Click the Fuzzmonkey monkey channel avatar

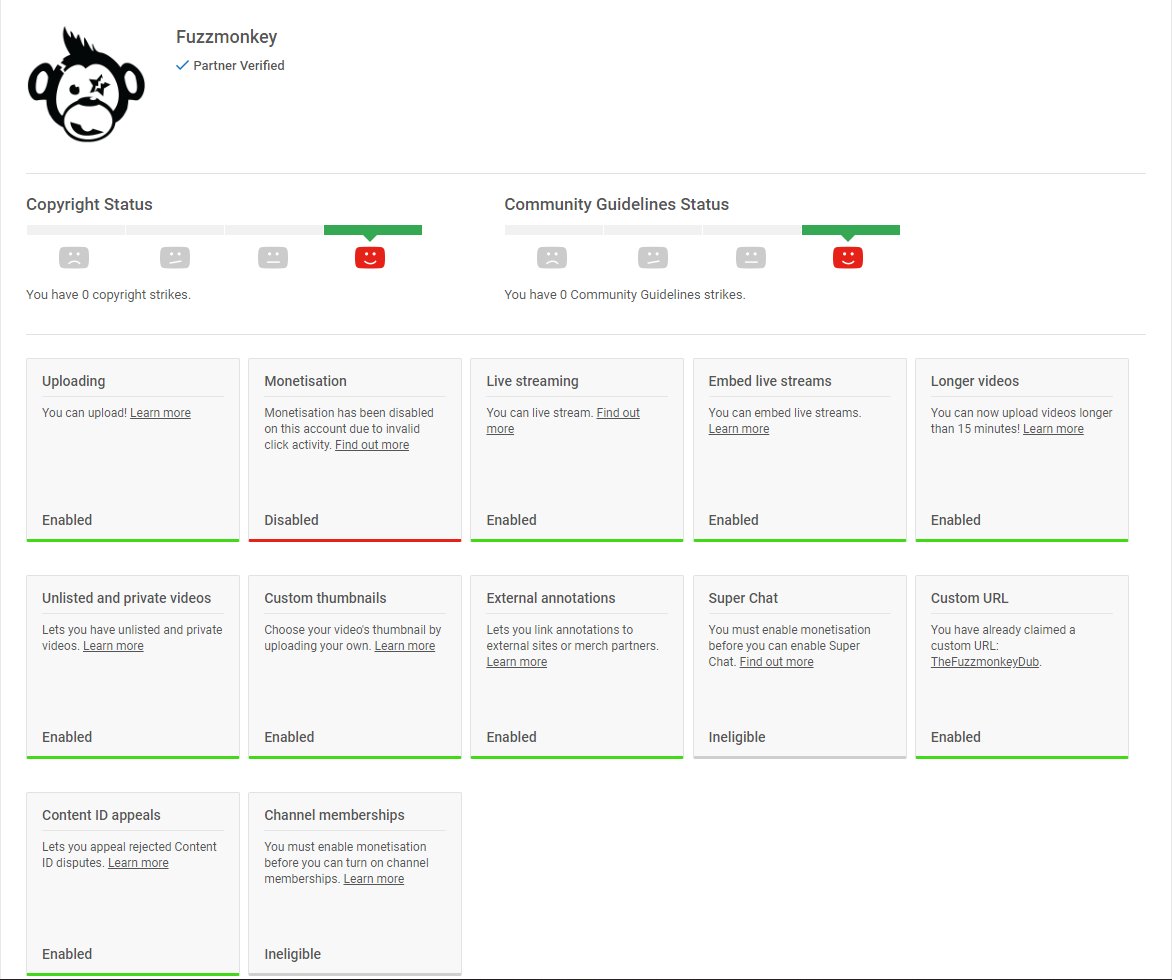point(86,84)
